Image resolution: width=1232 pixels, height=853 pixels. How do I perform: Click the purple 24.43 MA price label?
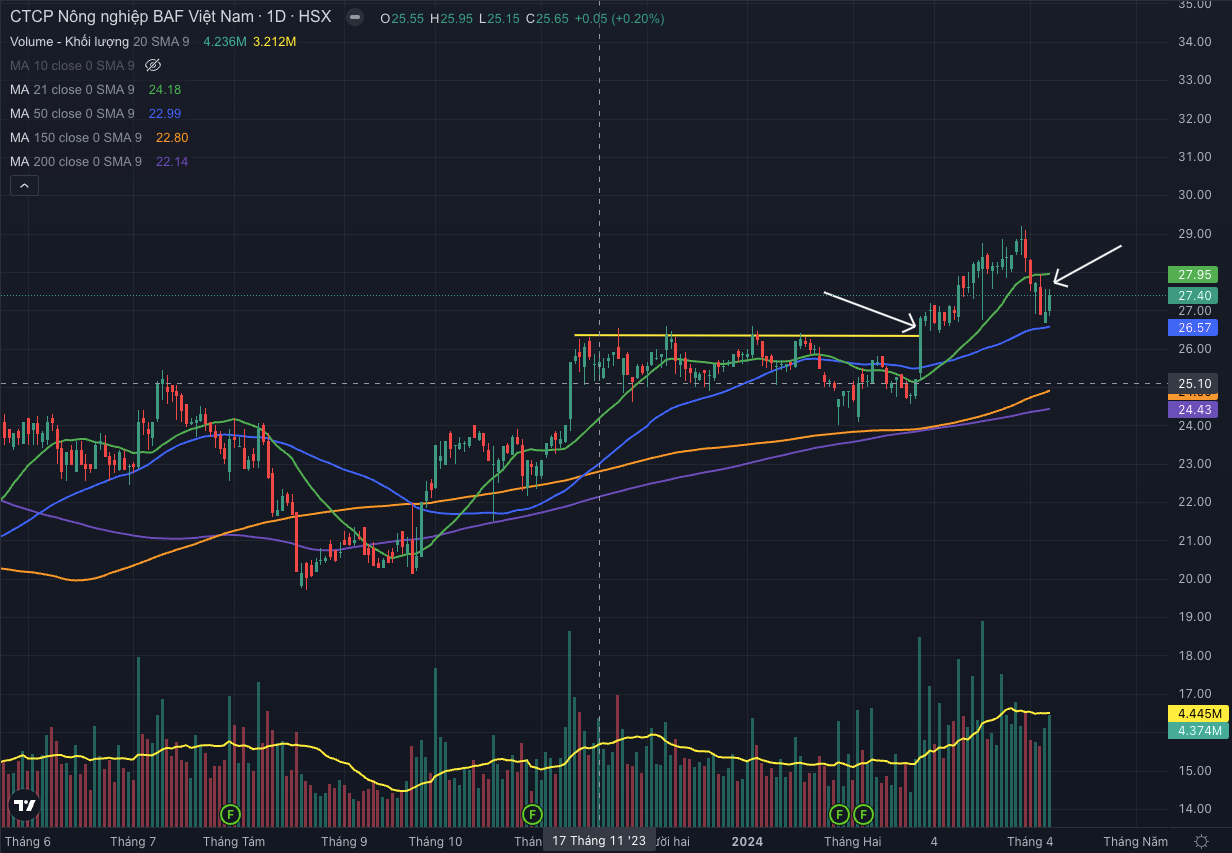point(1195,410)
